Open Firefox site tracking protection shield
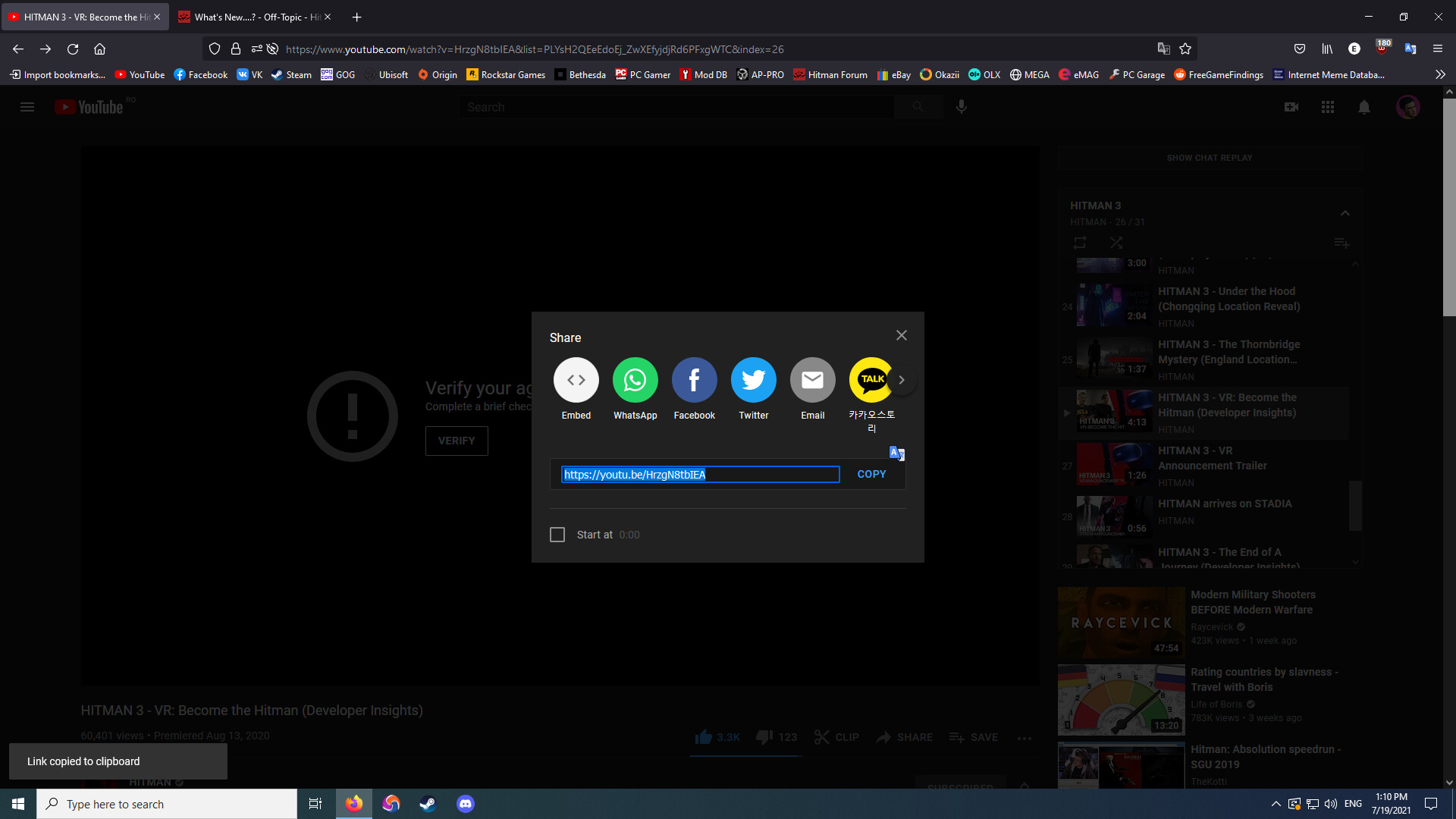Screen dimensions: 1456x819 (x=215, y=49)
